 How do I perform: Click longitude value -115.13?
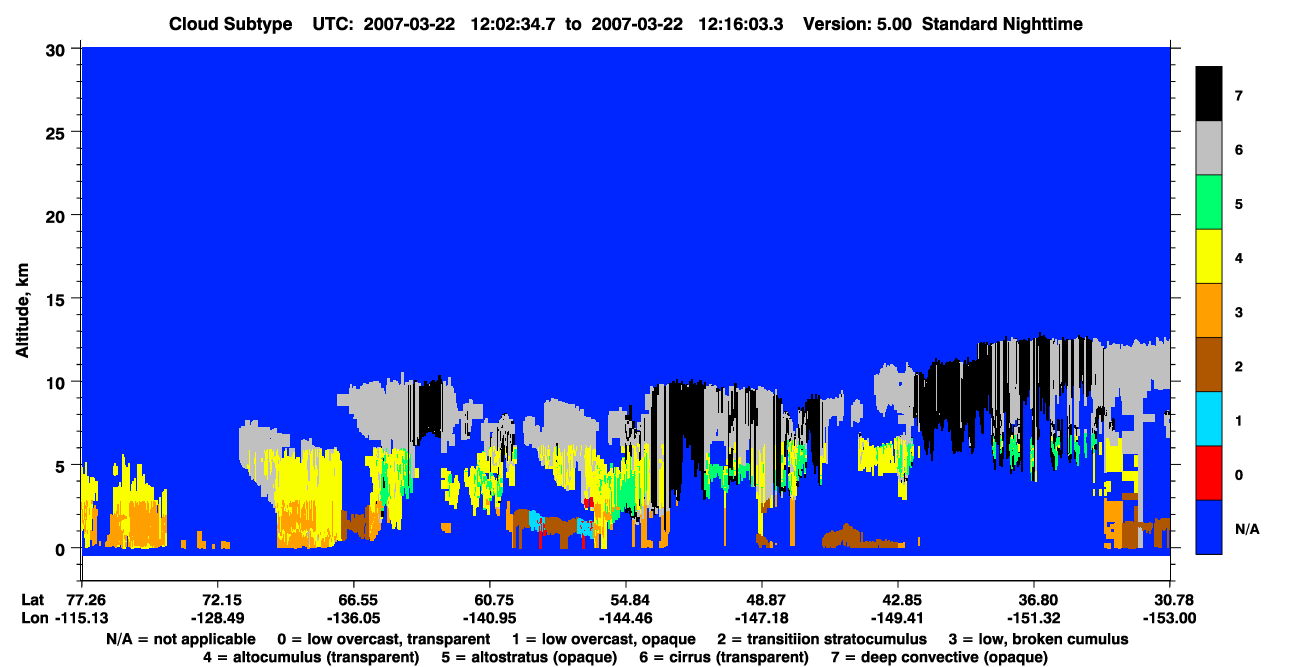82,617
